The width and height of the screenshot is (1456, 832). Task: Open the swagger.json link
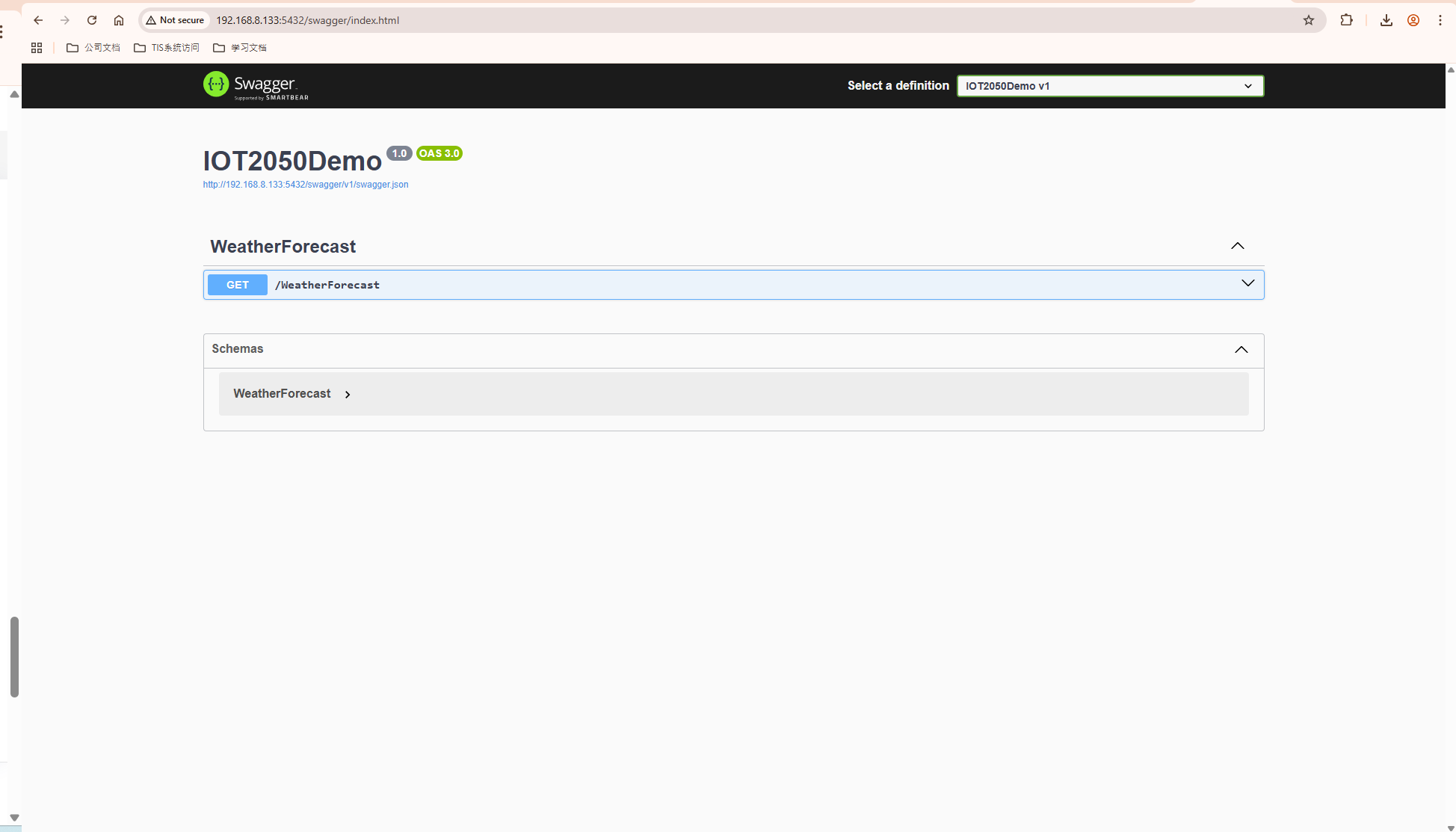click(306, 185)
